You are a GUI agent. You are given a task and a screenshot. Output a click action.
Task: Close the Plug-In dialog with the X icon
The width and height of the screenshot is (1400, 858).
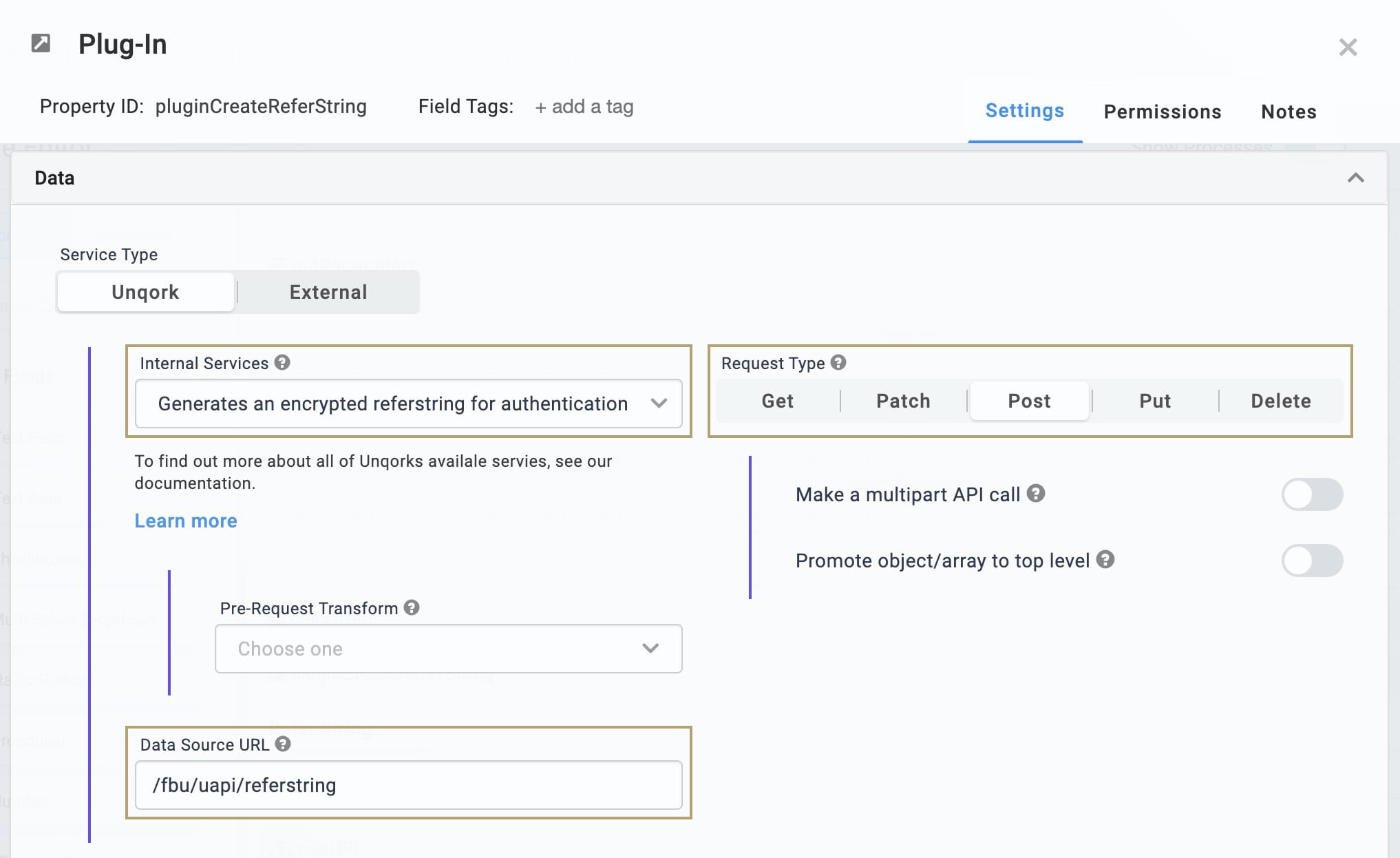click(1348, 47)
